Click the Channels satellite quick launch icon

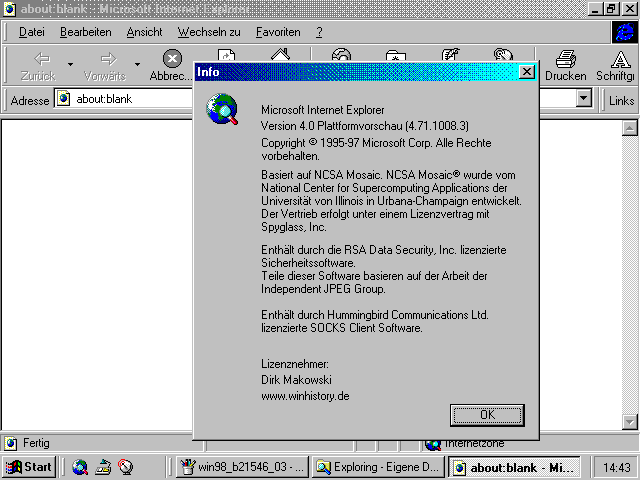click(125, 467)
